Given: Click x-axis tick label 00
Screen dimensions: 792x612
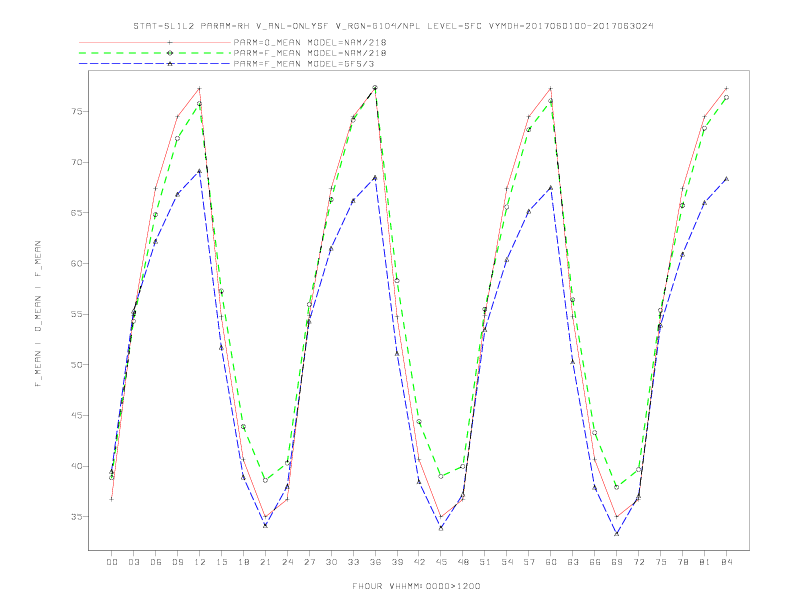Looking at the screenshot, I should [112, 562].
